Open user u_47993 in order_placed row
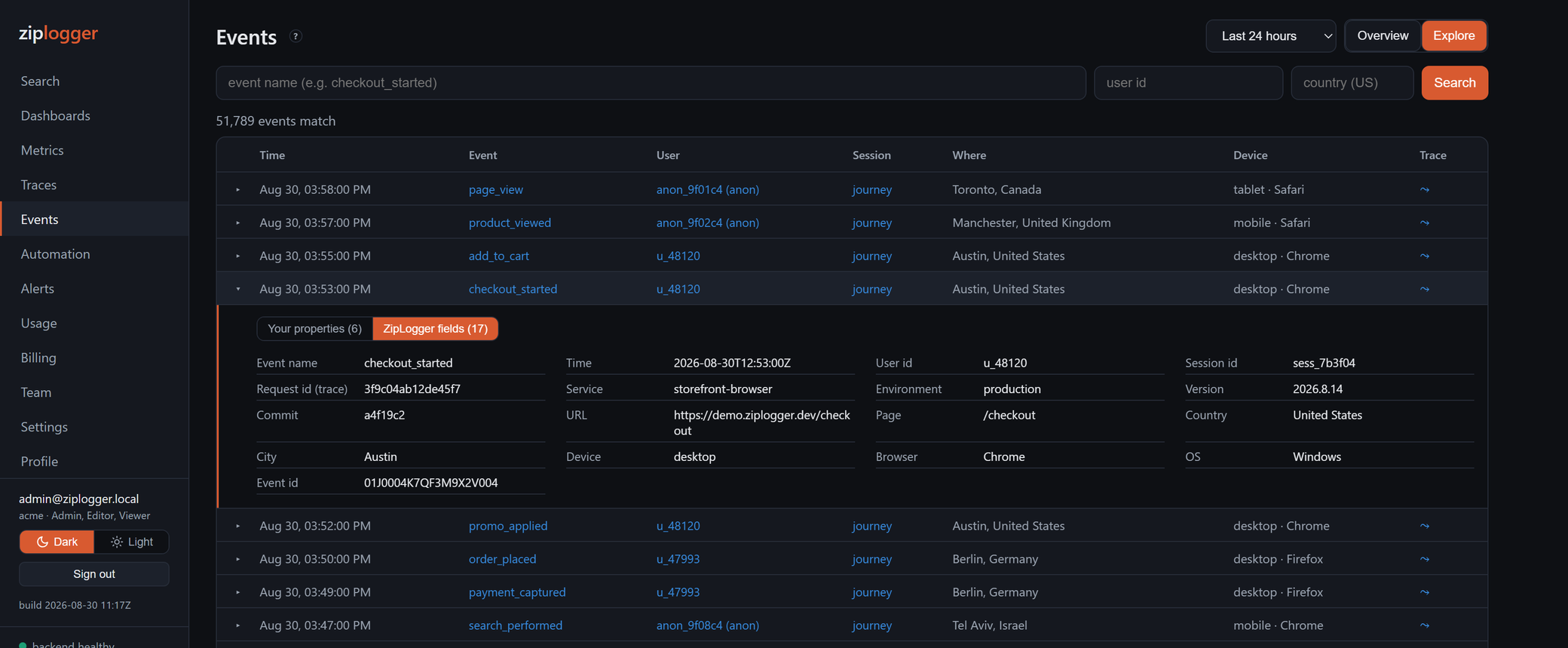Screen dimensions: 1568x648 [678, 559]
